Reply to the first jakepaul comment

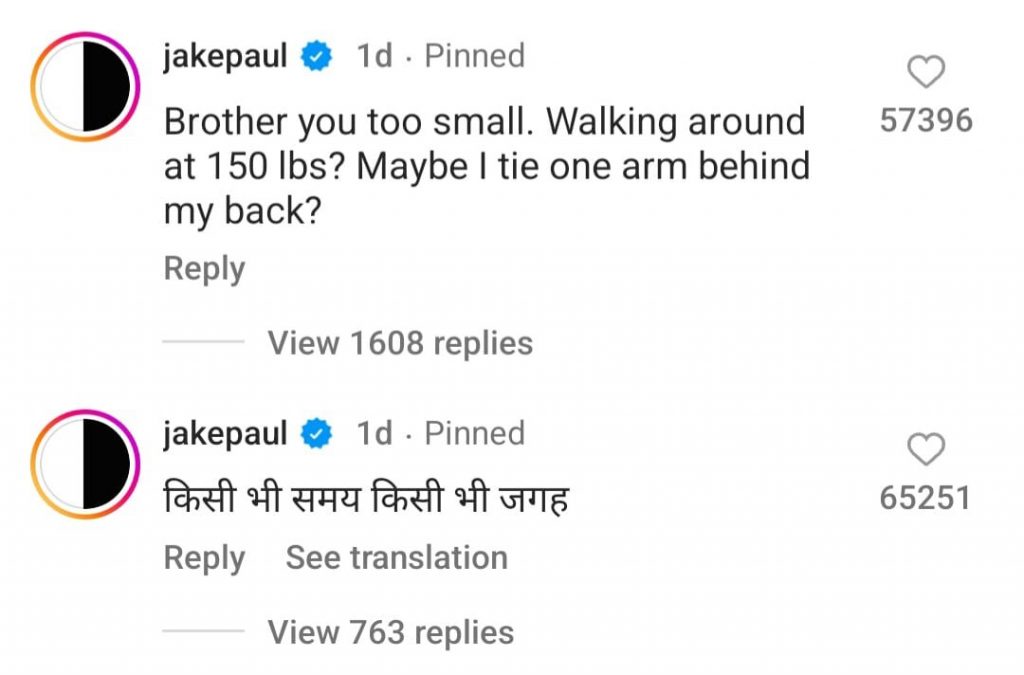coord(204,268)
